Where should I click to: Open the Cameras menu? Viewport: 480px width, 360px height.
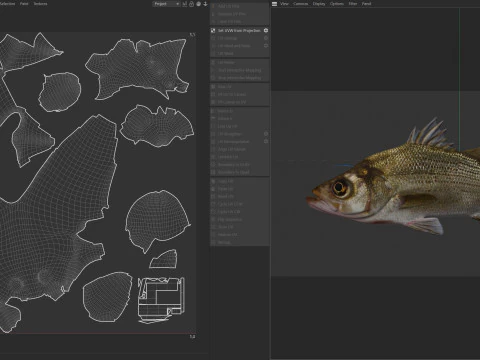tap(301, 4)
